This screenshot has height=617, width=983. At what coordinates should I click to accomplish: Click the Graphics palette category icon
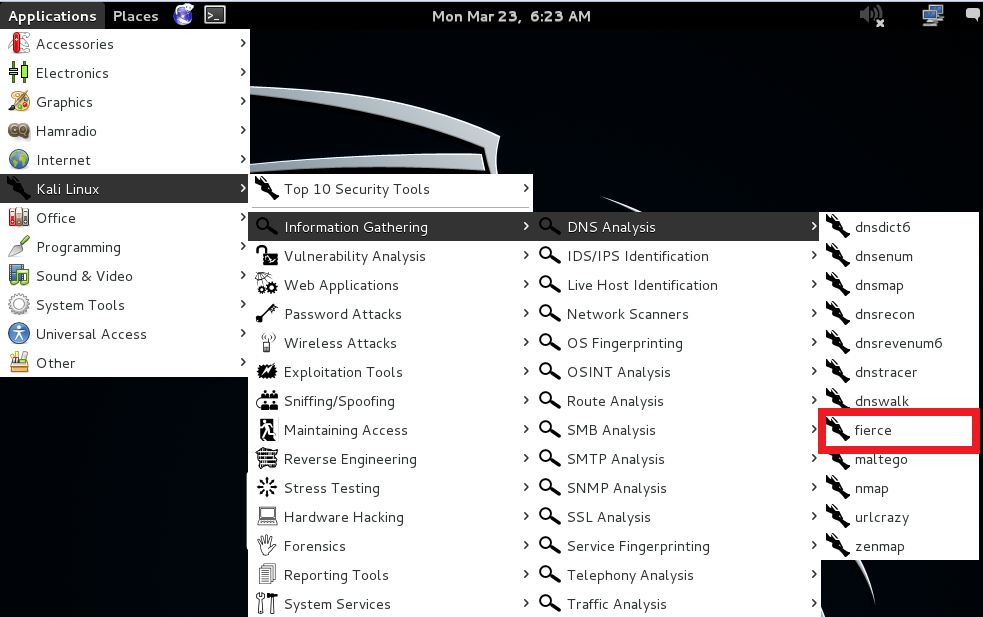click(20, 102)
